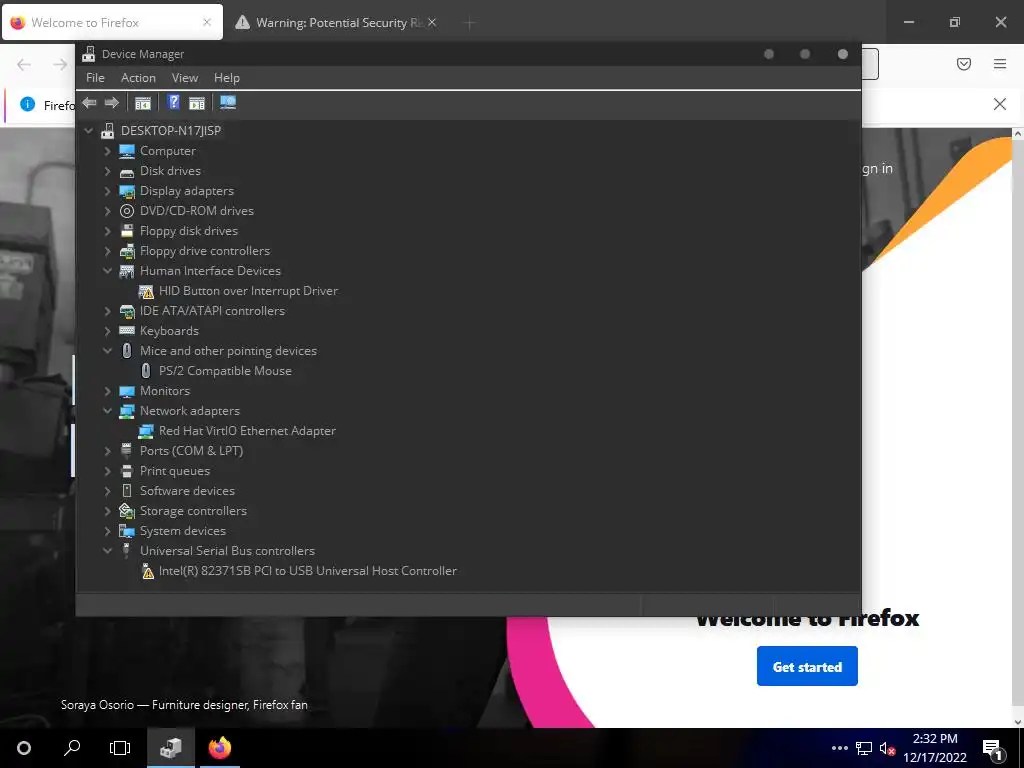This screenshot has height=768, width=1024.
Task: Select the Floppy disk drives icon
Action: 127,231
